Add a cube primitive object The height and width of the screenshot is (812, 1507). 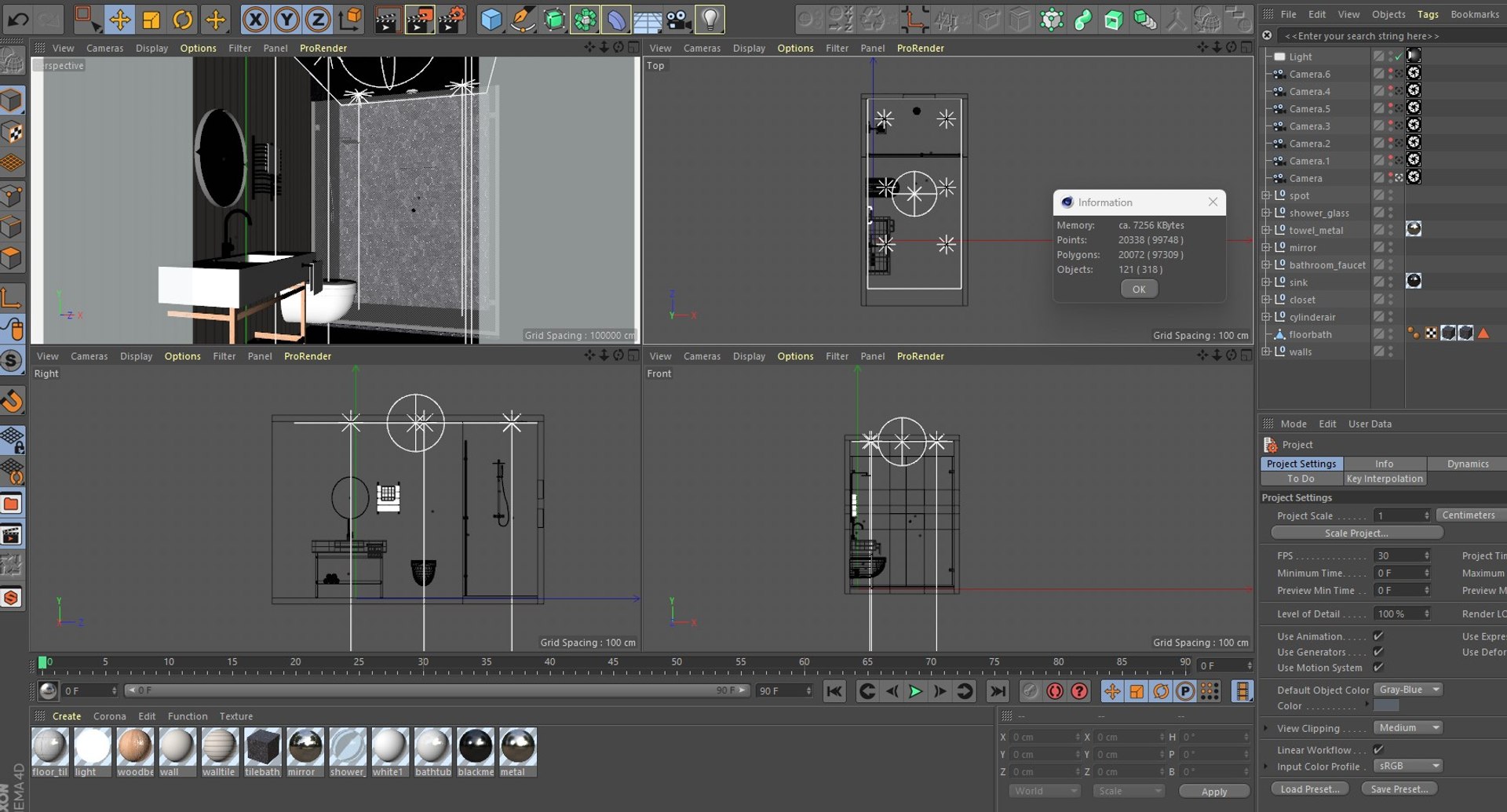click(x=491, y=20)
